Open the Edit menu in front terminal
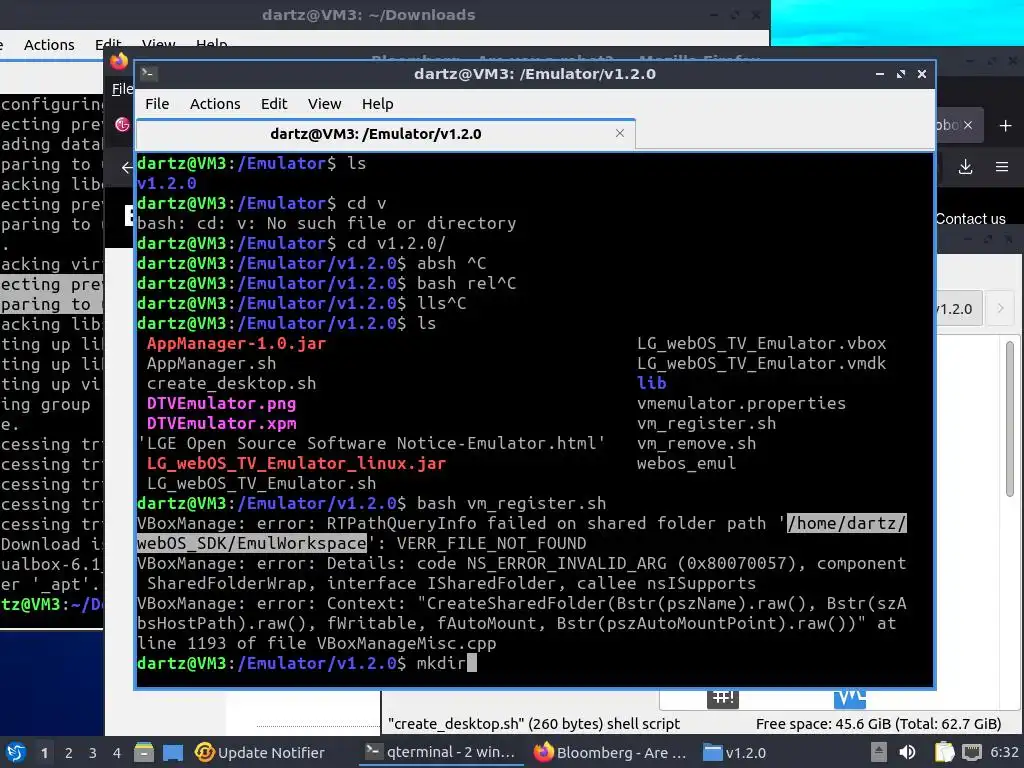The height and width of the screenshot is (768, 1024). pos(274,104)
